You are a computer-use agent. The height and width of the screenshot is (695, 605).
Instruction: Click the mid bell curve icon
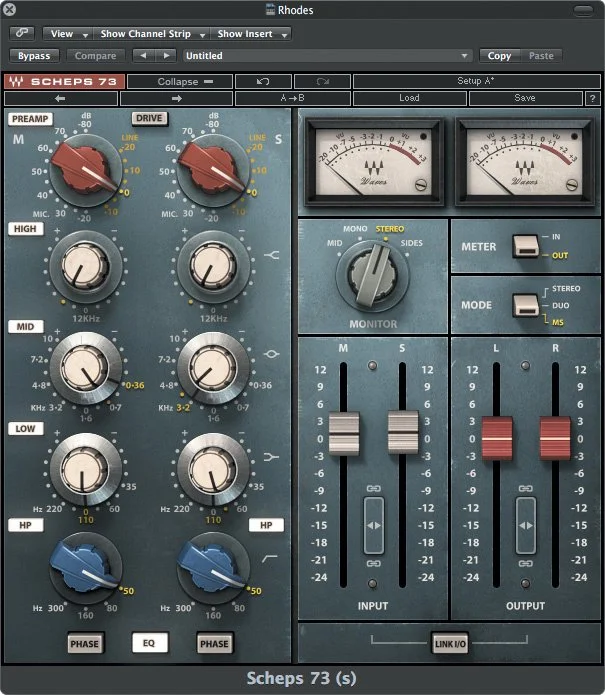(272, 354)
